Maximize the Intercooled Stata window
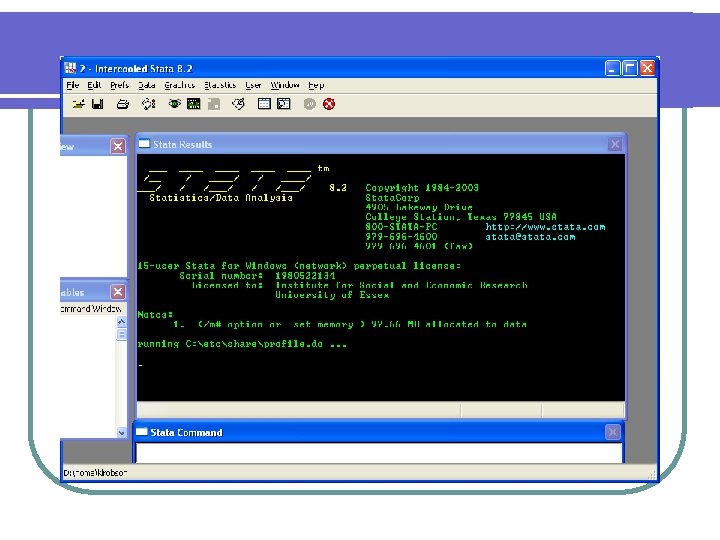The width and height of the screenshot is (720, 540). (x=630, y=68)
